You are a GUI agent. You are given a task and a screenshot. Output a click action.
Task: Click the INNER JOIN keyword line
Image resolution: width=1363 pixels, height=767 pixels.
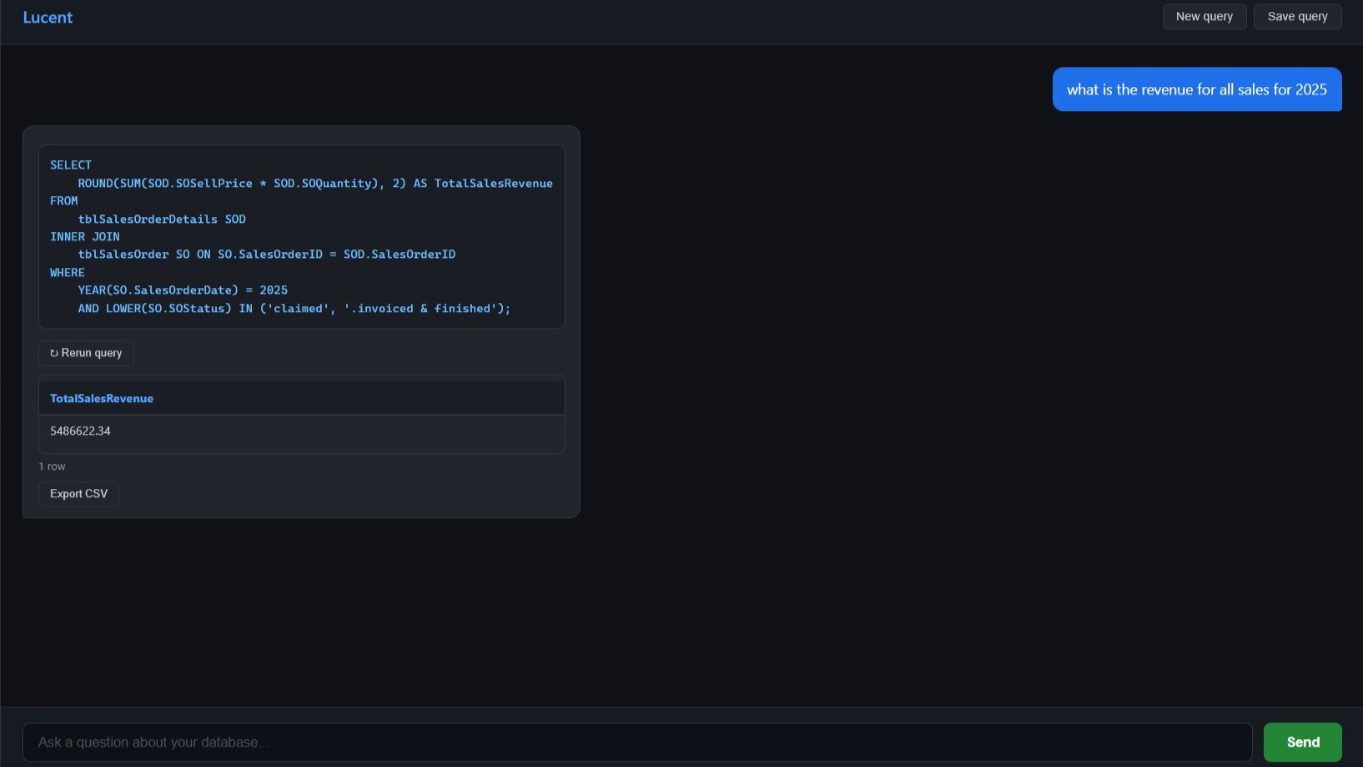pos(85,237)
